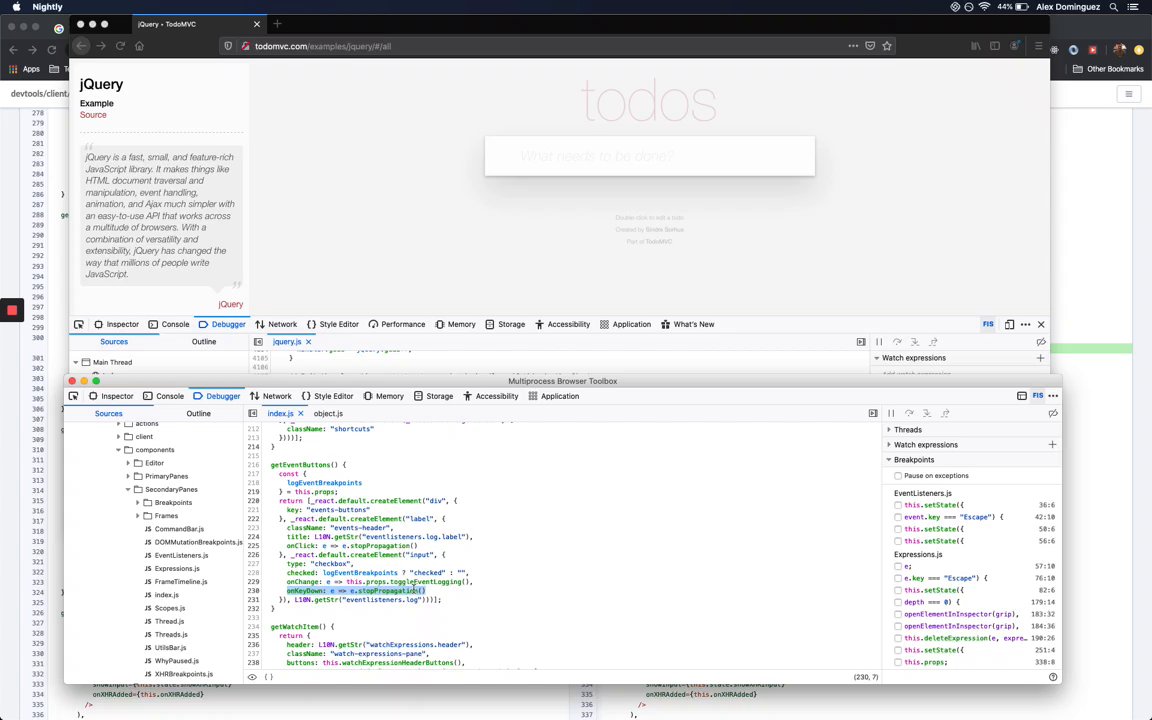Image resolution: width=1152 pixels, height=720 pixels.
Task: Expand PrimaryPanes folder
Action: (x=129, y=476)
